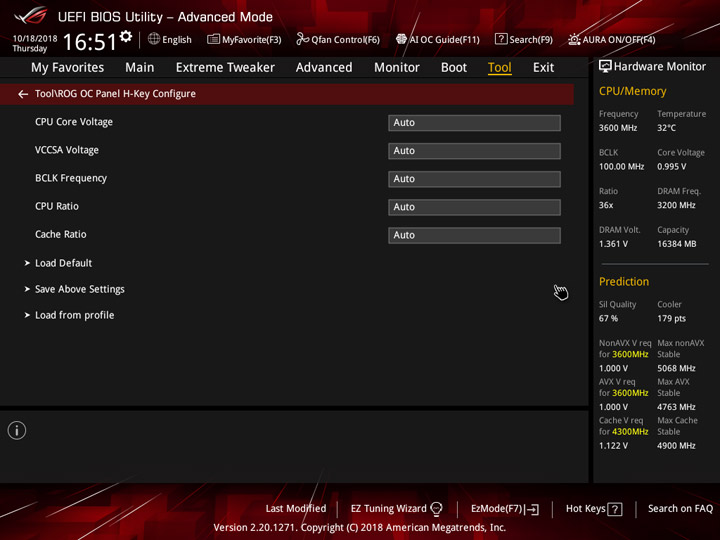Viewport: 720px width, 540px height.
Task: Open the Exit tab
Action: pyautogui.click(x=543, y=68)
